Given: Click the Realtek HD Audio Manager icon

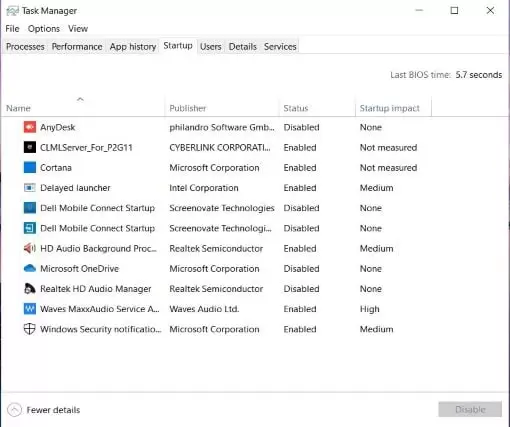Looking at the screenshot, I should (30, 288).
